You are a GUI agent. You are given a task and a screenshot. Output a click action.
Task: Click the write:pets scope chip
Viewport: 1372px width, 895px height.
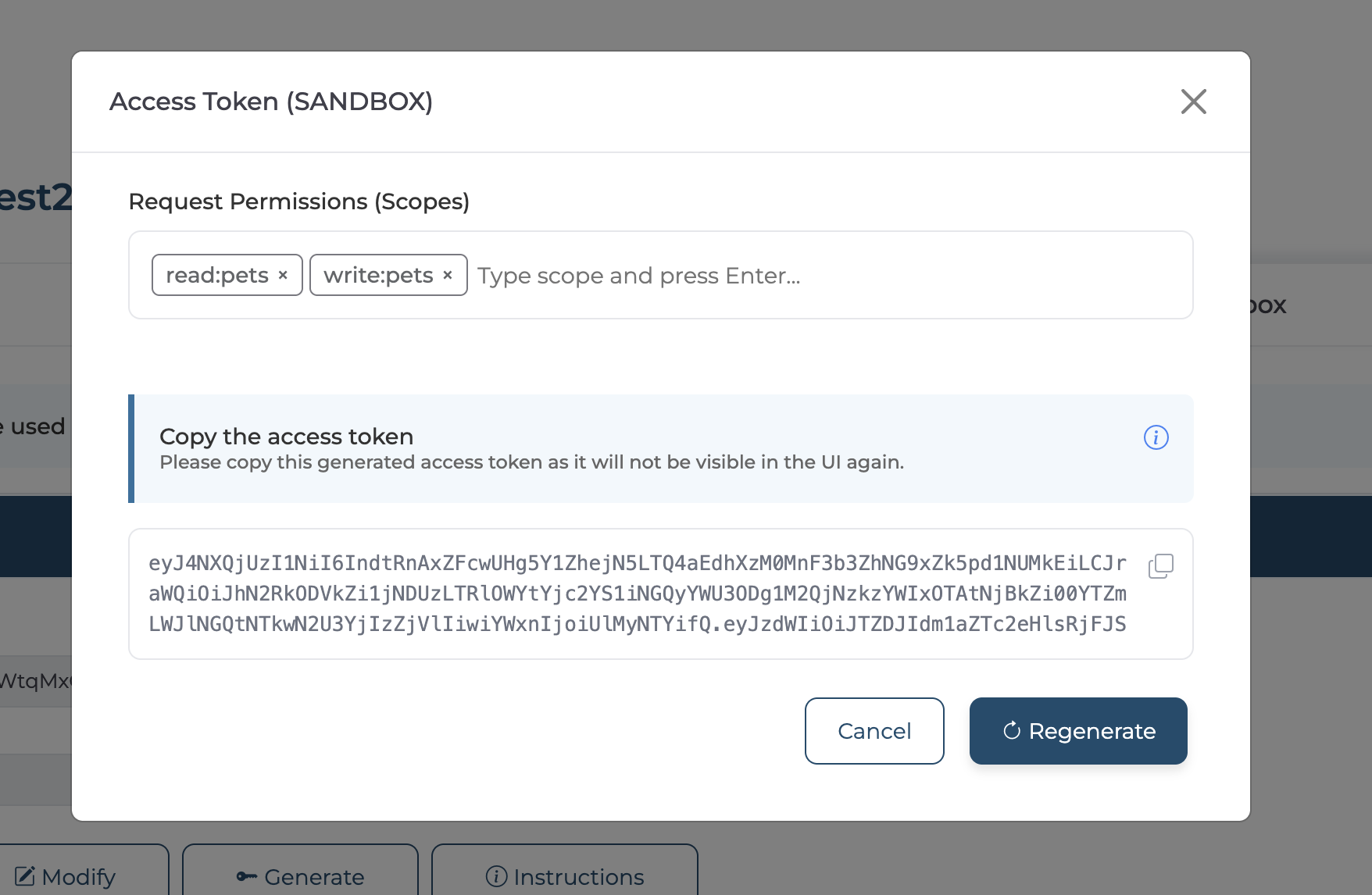(x=378, y=276)
